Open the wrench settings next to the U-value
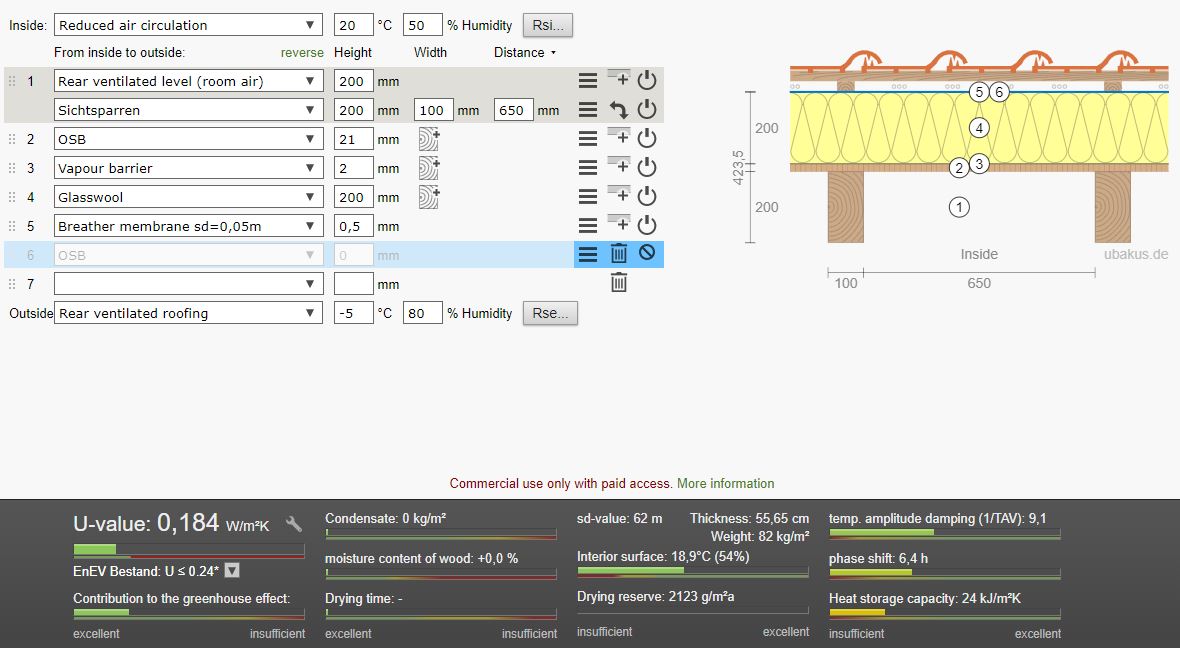 294,524
